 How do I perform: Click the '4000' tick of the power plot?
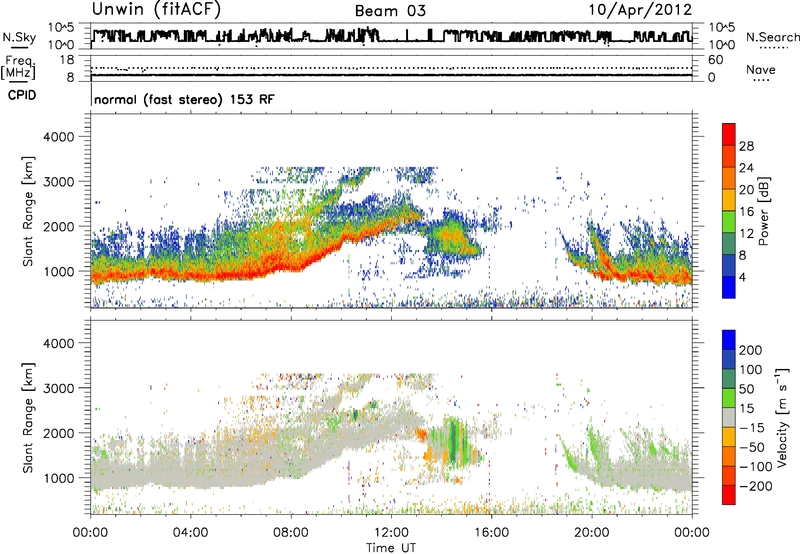coord(59,137)
